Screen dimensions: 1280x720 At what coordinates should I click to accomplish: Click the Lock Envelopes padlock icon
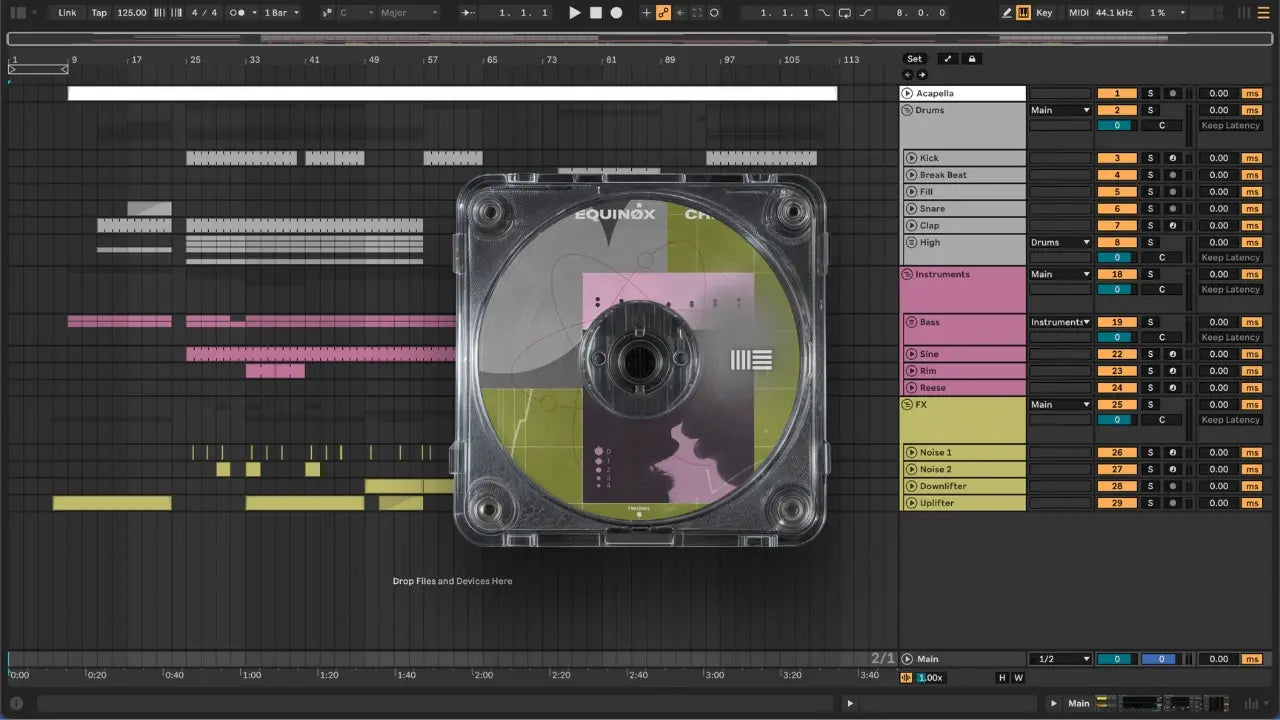coord(971,59)
